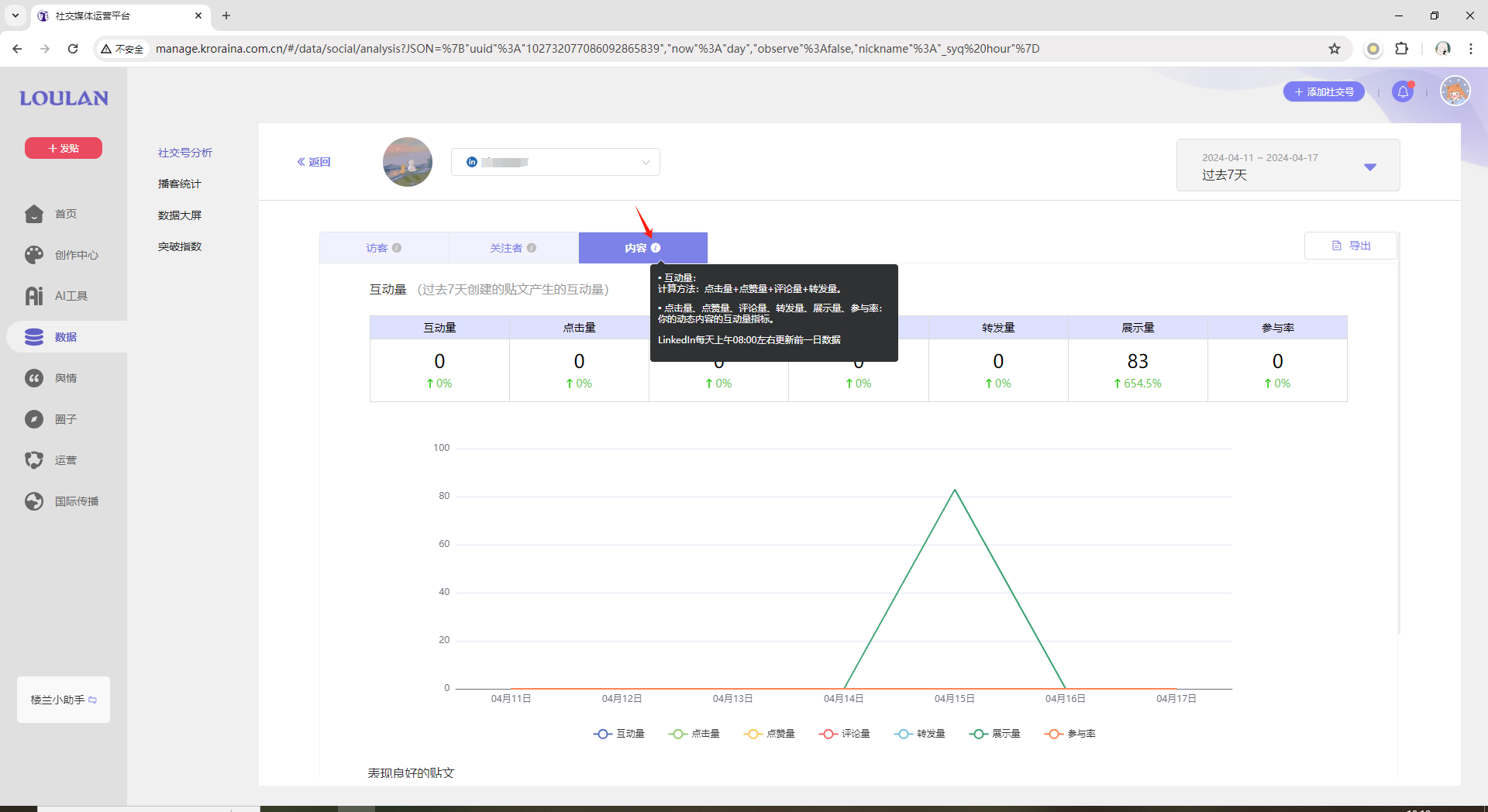Bookmark this page with the star icon

[1335, 49]
